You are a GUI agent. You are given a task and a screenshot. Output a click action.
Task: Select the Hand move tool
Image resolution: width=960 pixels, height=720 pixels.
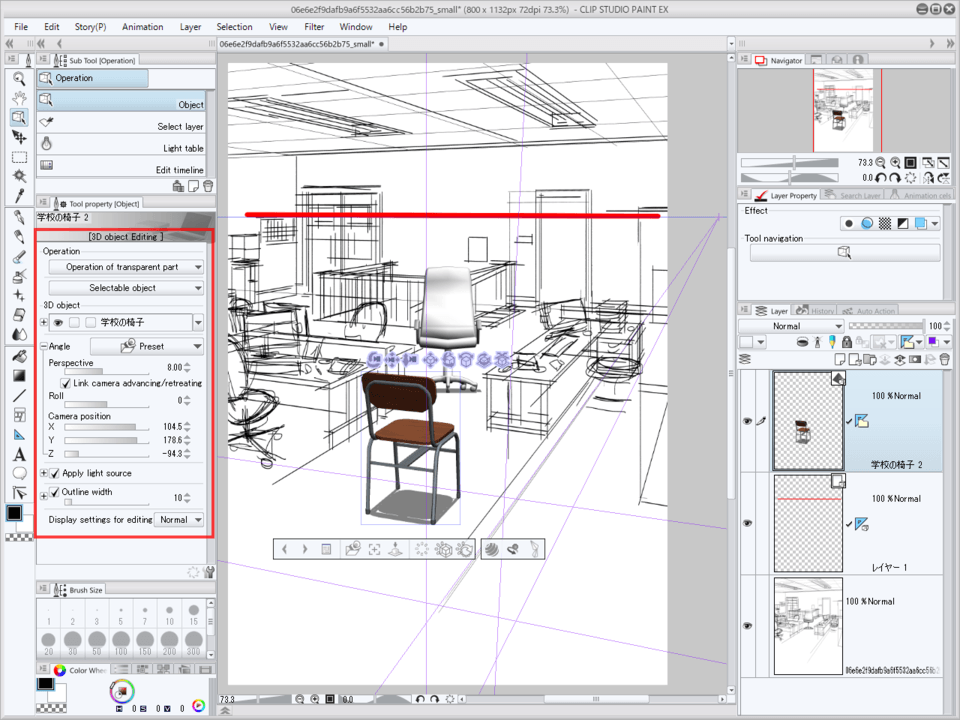tap(19, 98)
